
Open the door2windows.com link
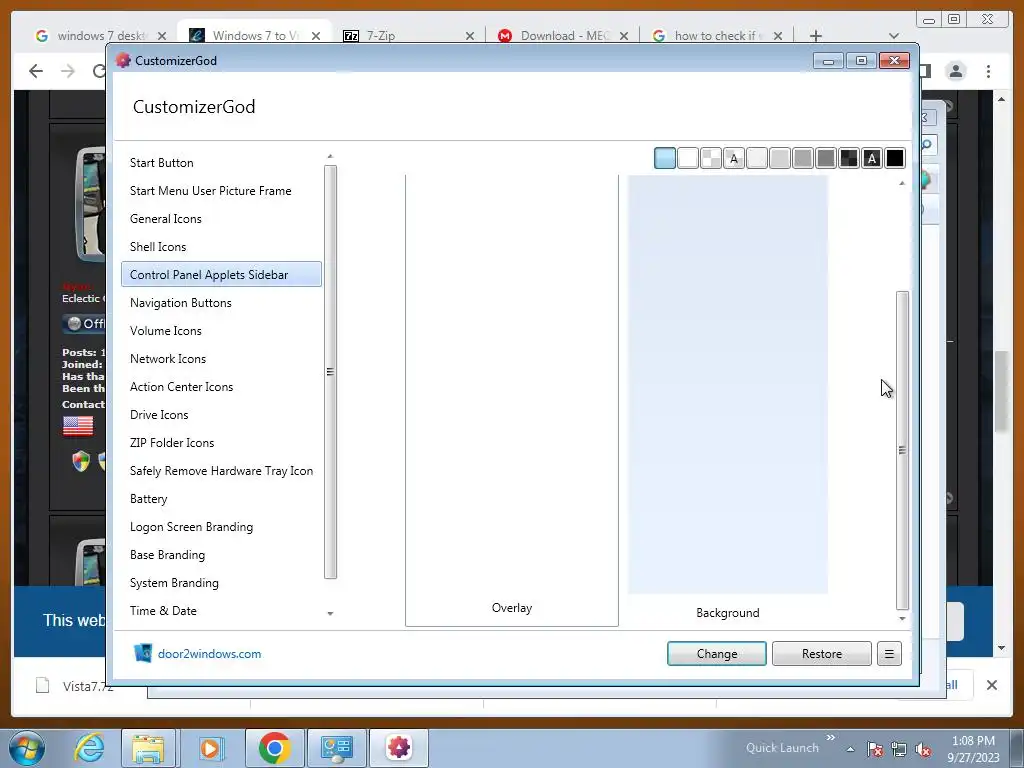tap(209, 654)
